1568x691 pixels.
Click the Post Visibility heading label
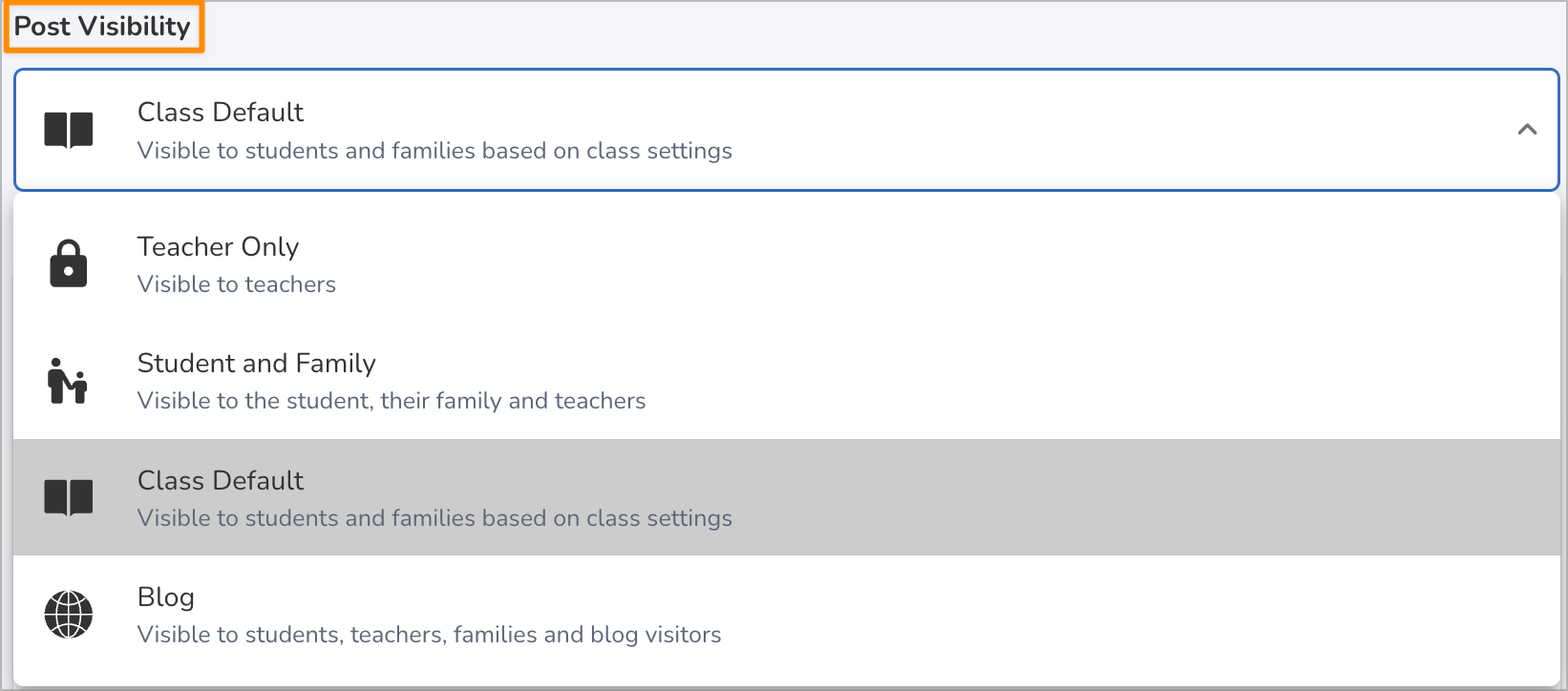[102, 27]
